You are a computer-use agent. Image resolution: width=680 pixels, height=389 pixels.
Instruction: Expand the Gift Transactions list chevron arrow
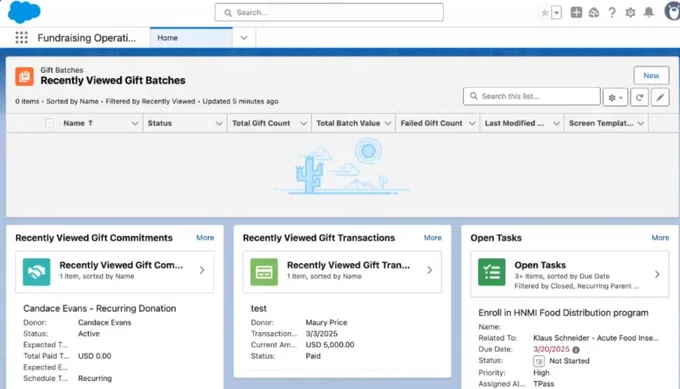(429, 270)
